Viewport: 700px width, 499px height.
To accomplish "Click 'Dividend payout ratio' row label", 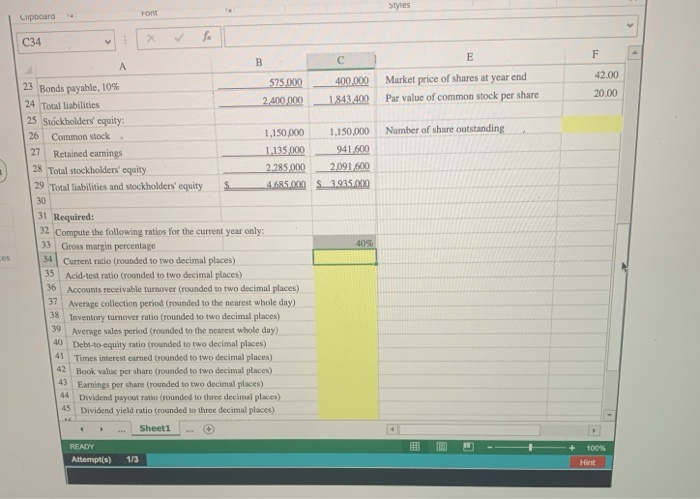I will pyautogui.click(x=179, y=397).
